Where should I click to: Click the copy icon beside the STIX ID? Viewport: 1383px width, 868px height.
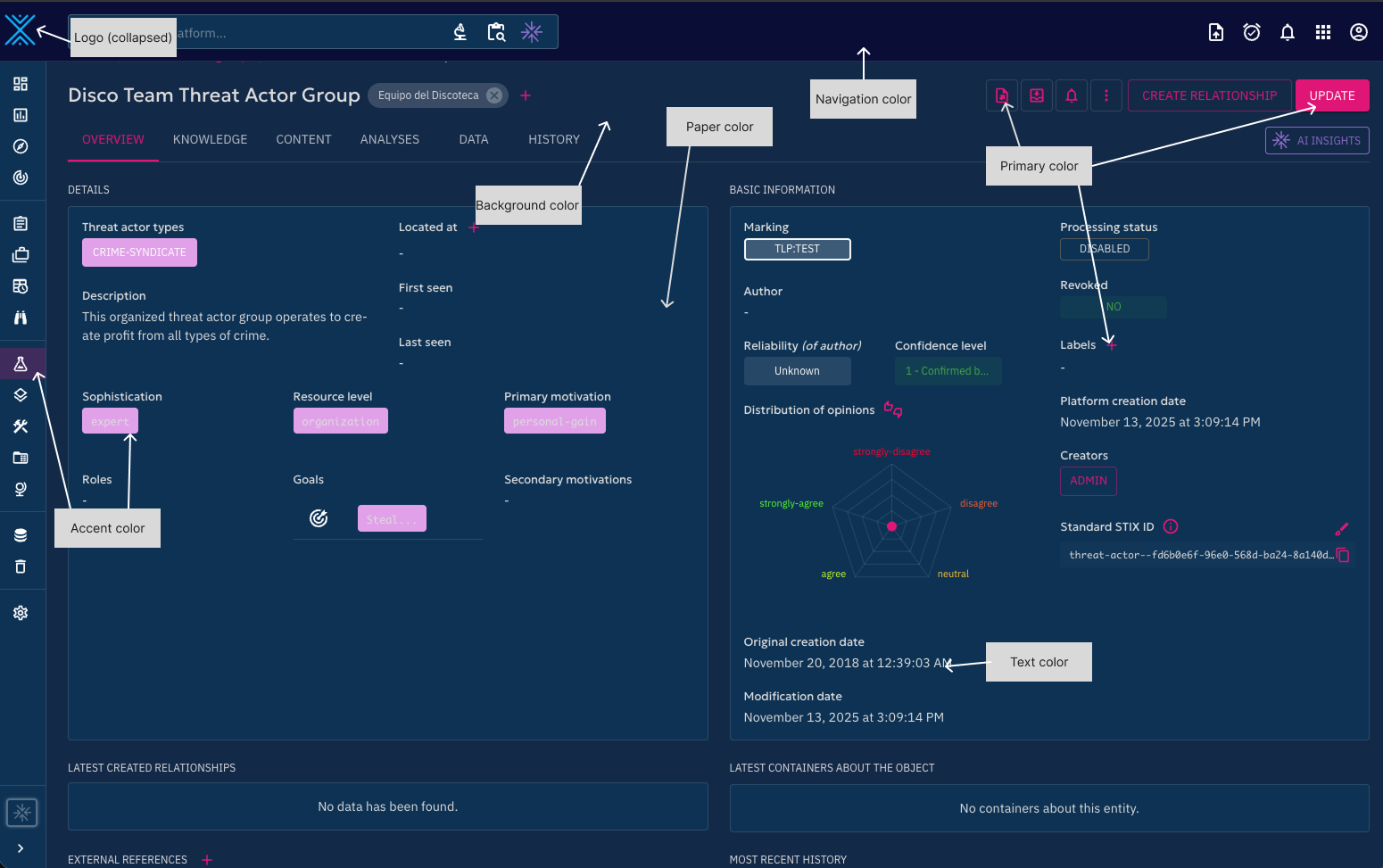click(x=1343, y=555)
